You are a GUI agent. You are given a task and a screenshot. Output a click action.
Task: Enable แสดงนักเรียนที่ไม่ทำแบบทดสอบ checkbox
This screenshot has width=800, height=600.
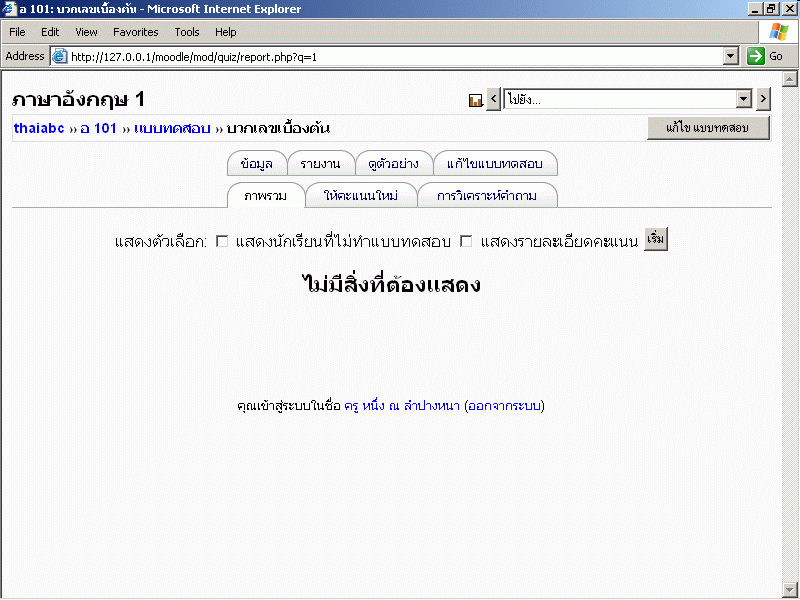pos(222,241)
